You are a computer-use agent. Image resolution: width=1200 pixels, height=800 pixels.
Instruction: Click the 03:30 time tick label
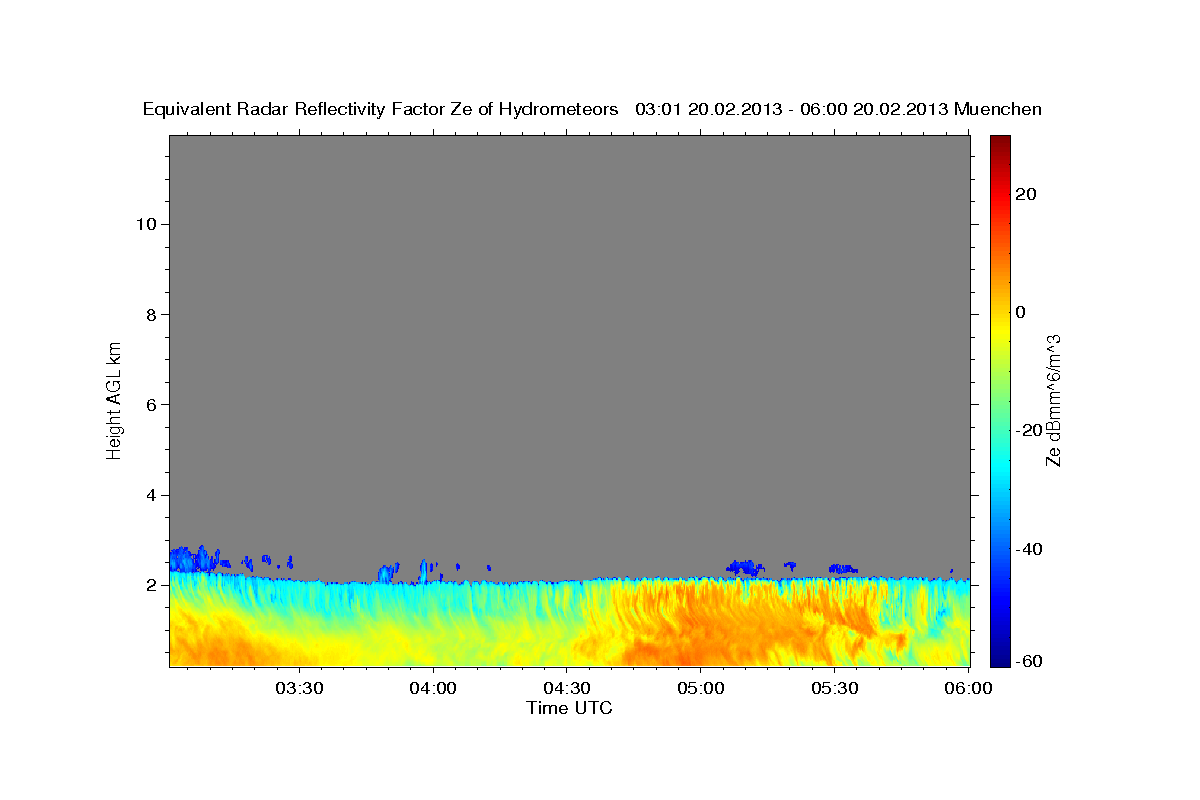(x=300, y=689)
